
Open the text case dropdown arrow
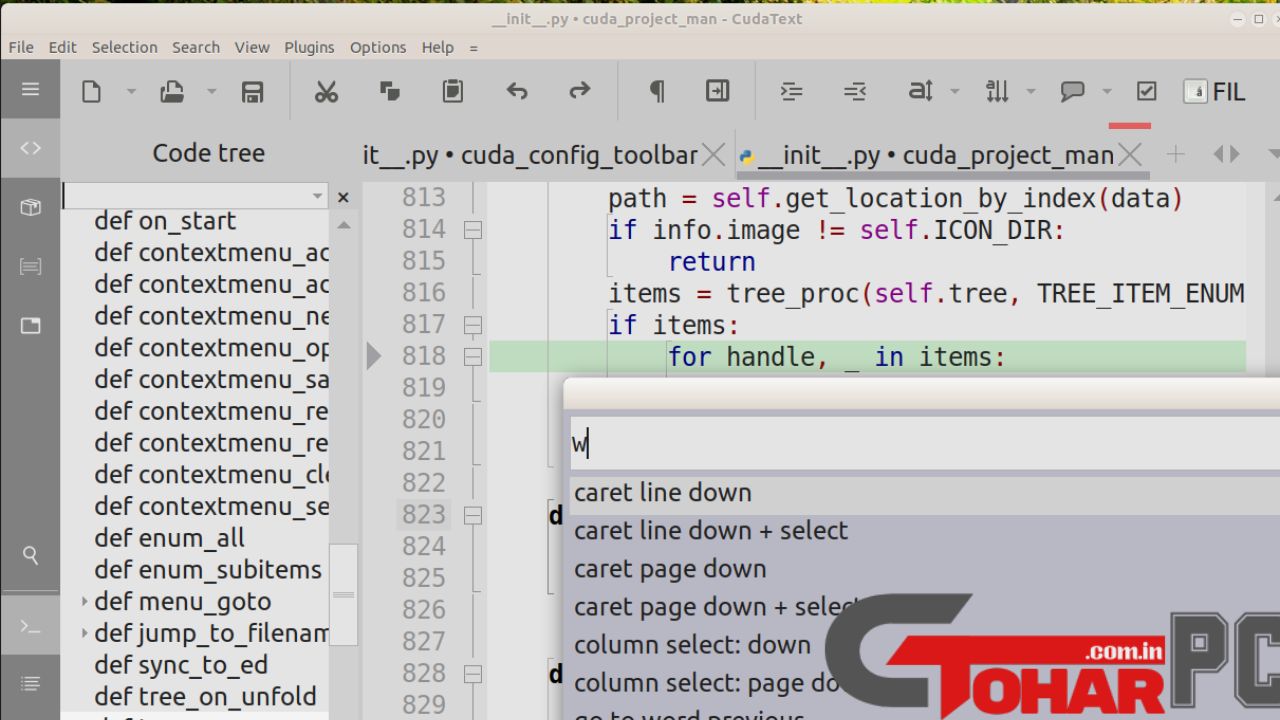(955, 92)
